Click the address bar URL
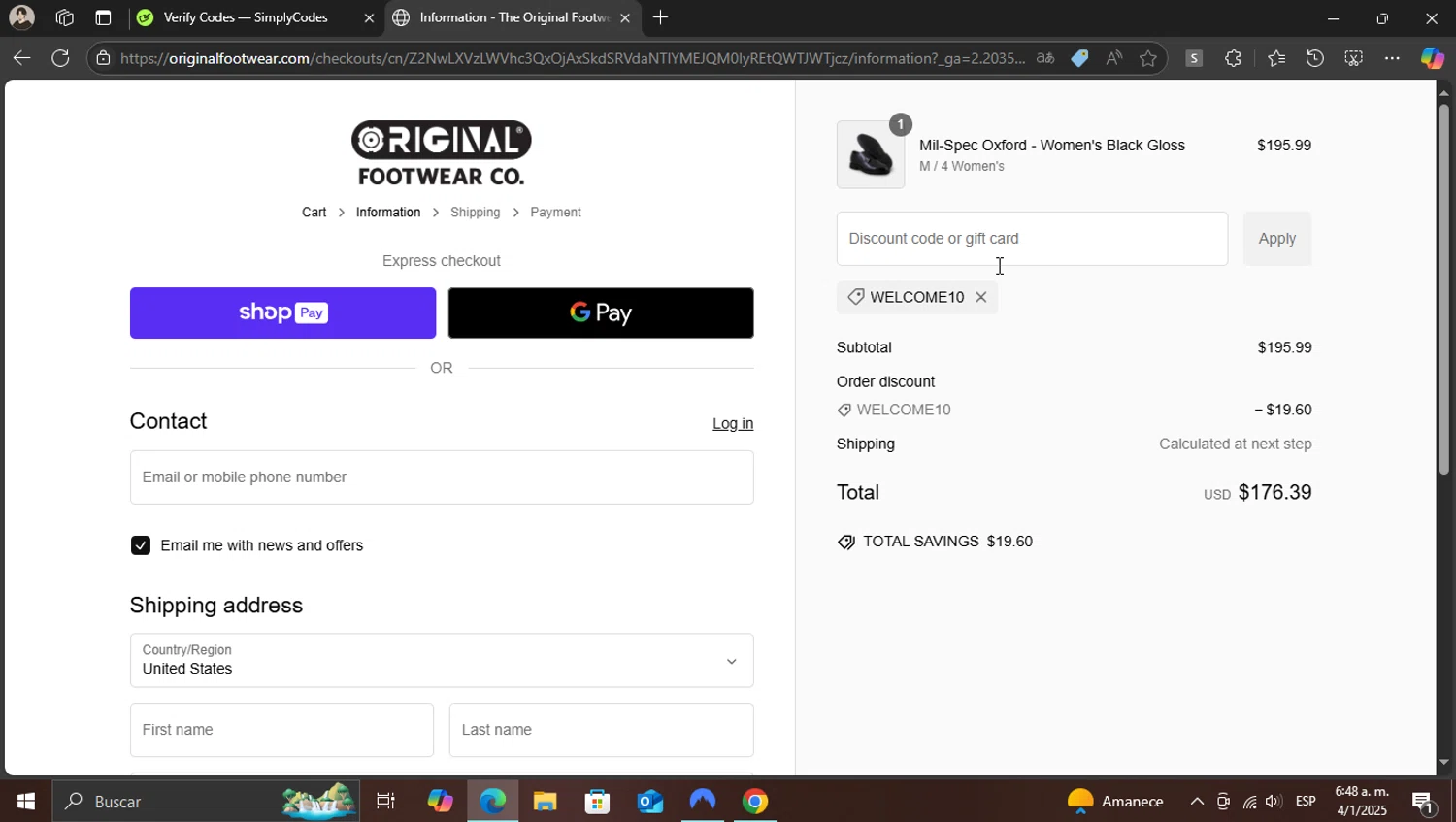This screenshot has width=1456, height=822. pyautogui.click(x=573, y=58)
